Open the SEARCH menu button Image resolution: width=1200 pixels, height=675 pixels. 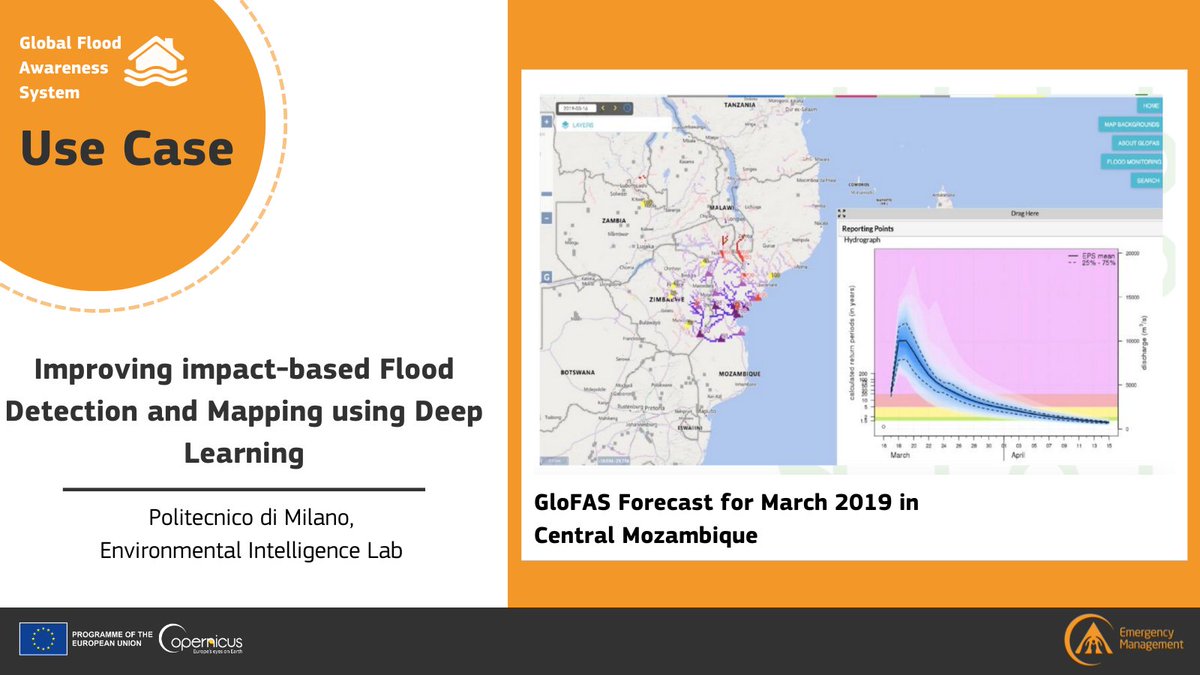[1147, 180]
